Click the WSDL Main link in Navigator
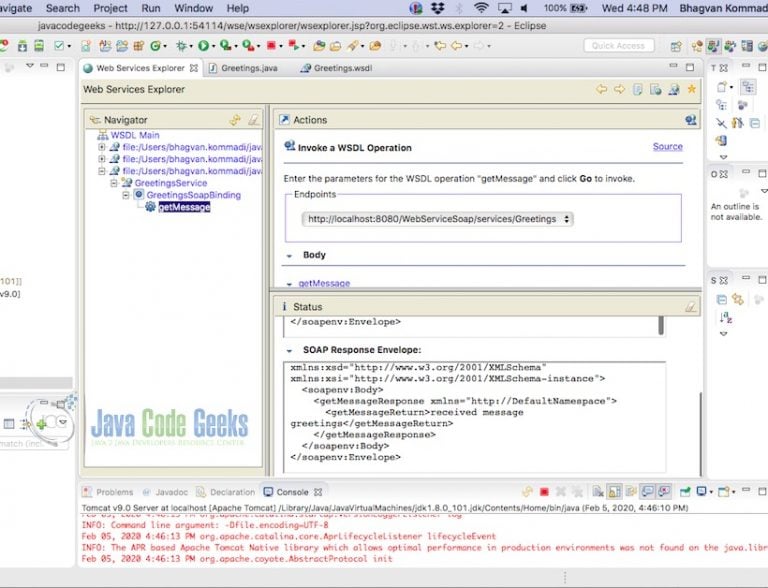 click(135, 135)
